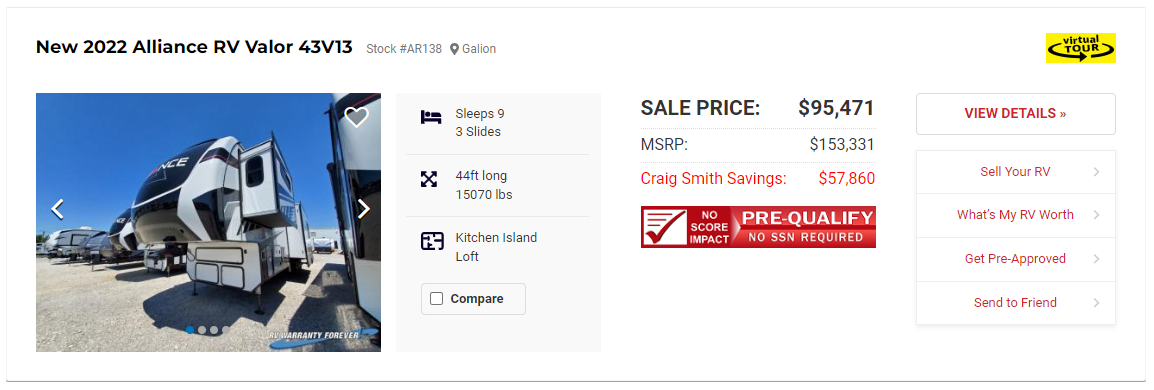Image resolution: width=1154 pixels, height=390 pixels.
Task: Select the first blue carousel dot
Action: coord(191,330)
